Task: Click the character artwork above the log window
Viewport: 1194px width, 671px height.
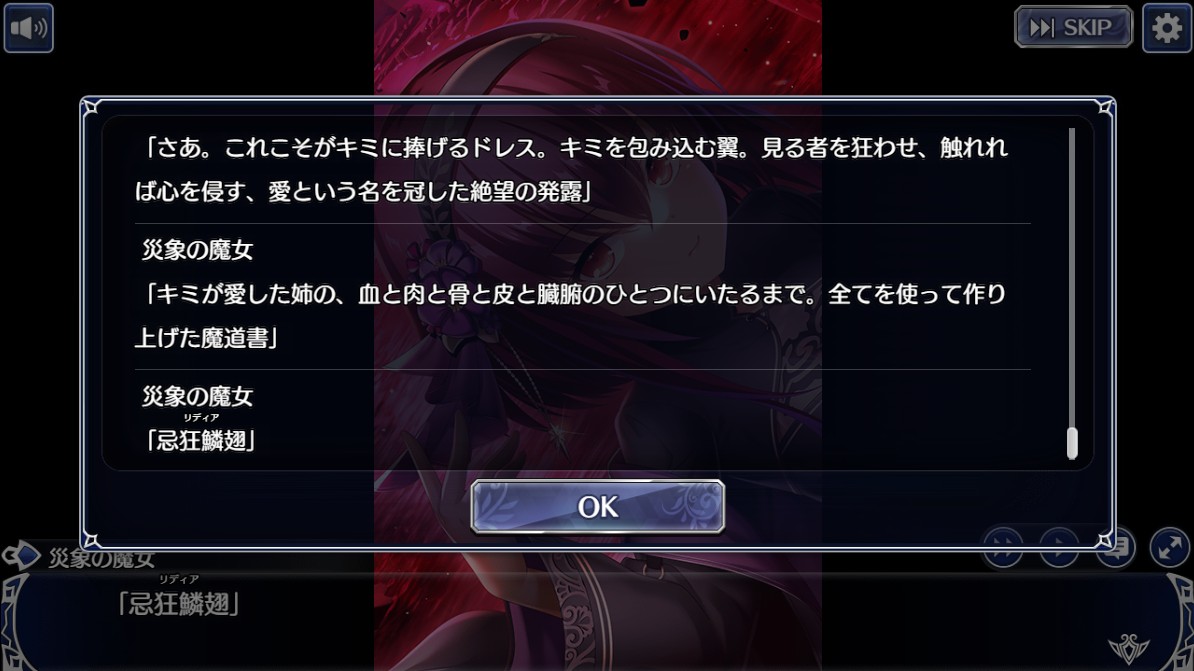Action: tap(598, 47)
